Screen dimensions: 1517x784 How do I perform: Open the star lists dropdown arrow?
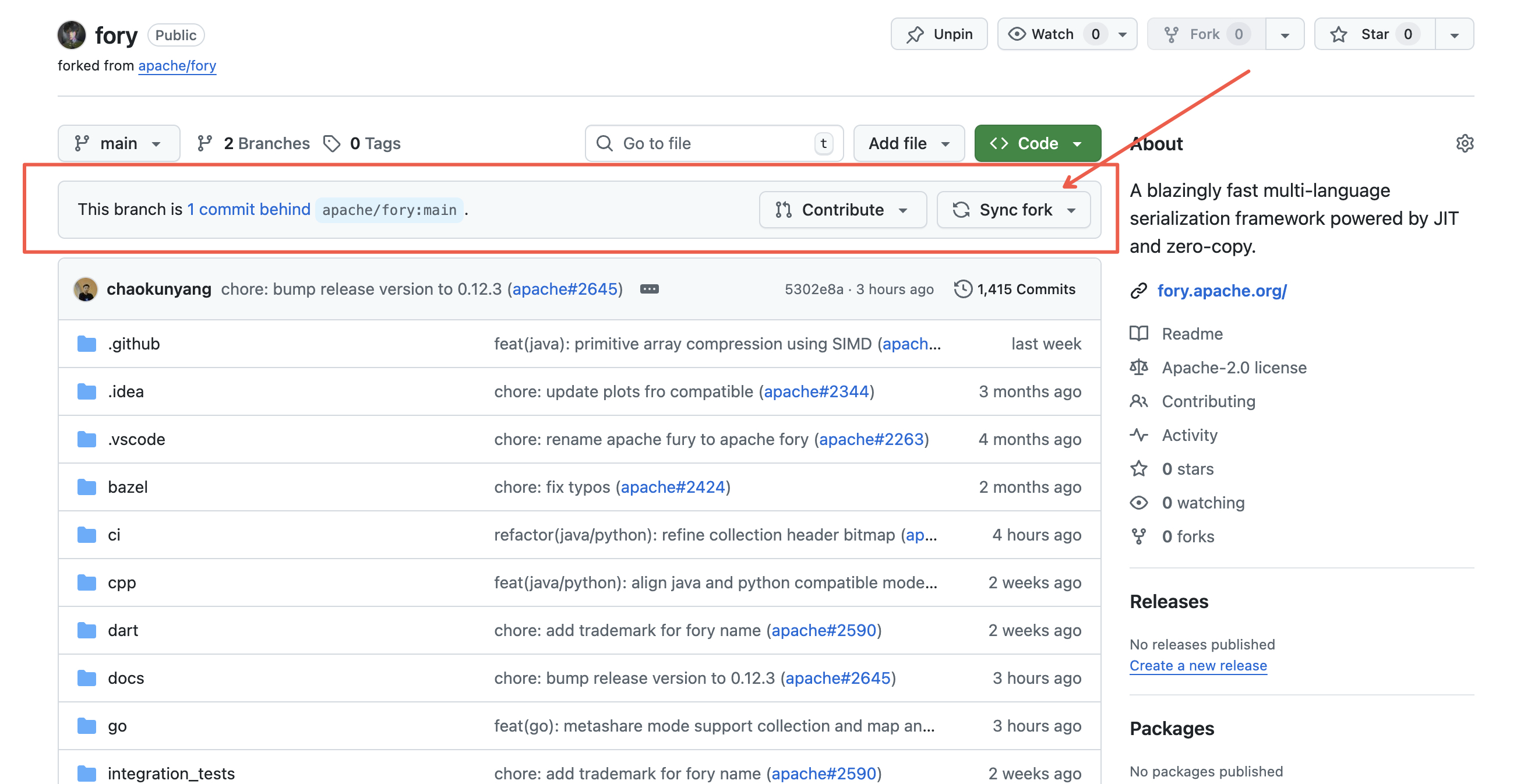coord(1454,35)
